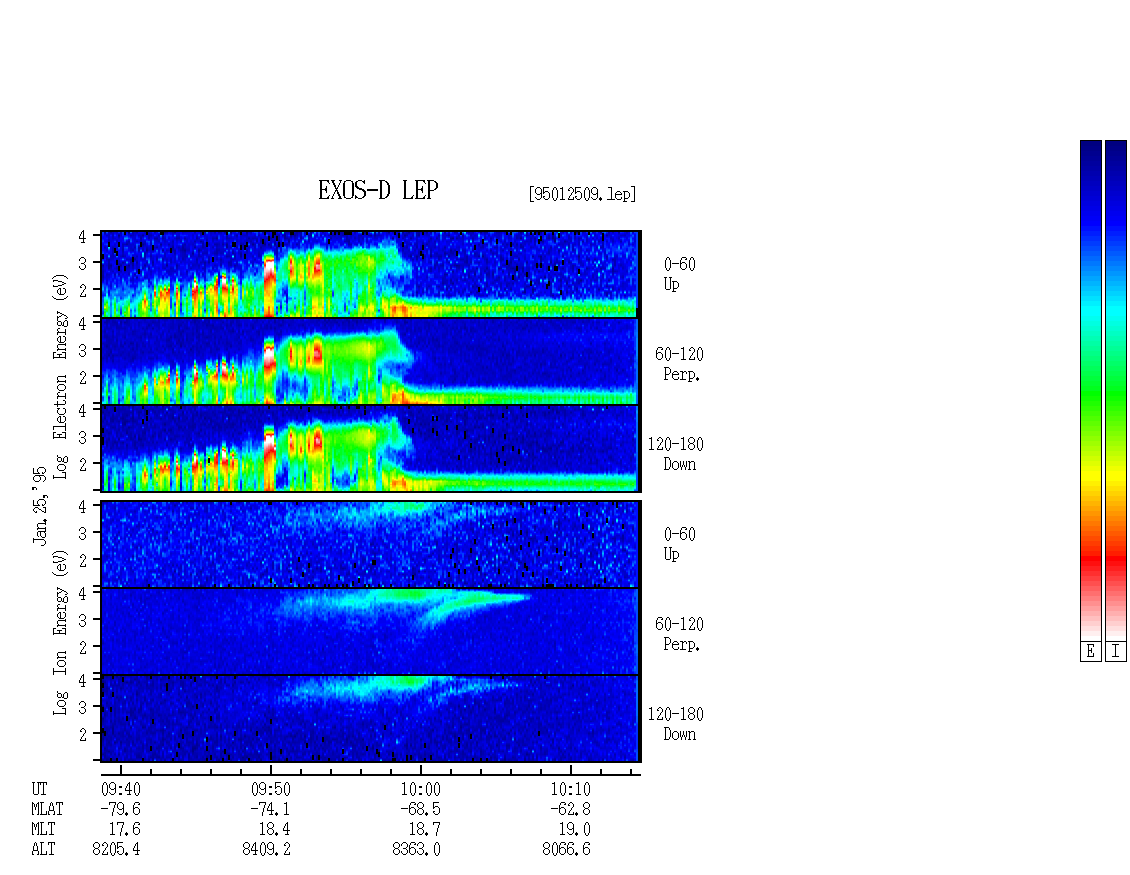
Task: Click the E label box under color bar
Action: pos(1090,652)
